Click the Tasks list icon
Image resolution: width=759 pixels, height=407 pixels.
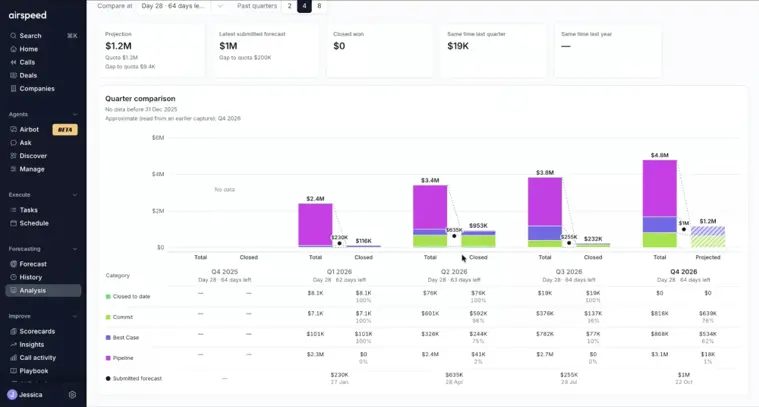[x=13, y=210]
